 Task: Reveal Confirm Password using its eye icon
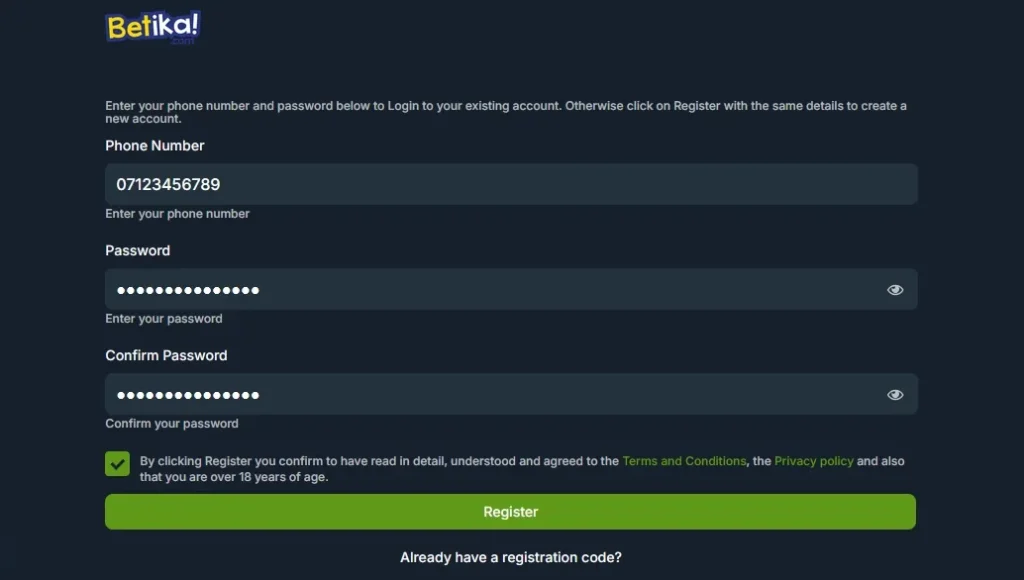pos(895,395)
